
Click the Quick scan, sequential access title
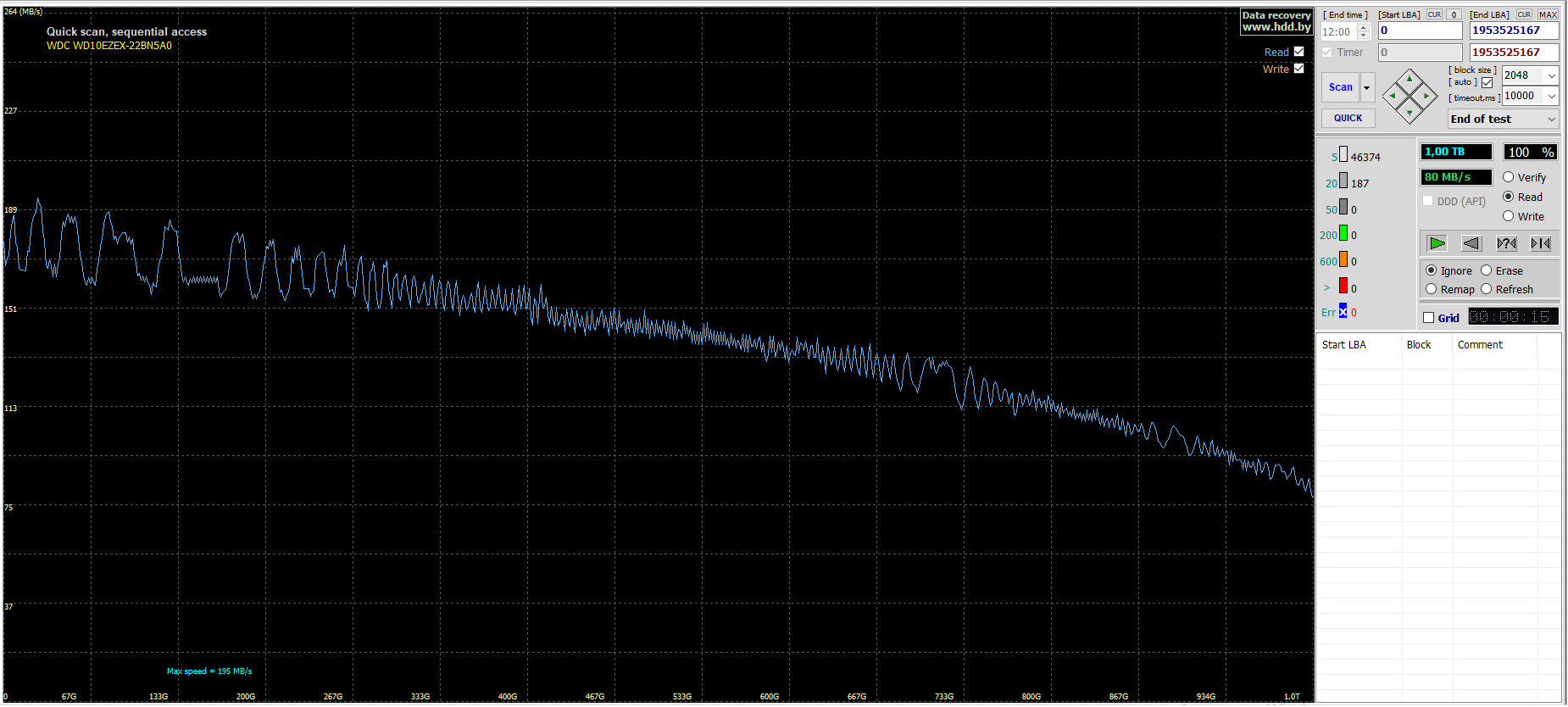pyautogui.click(x=126, y=31)
